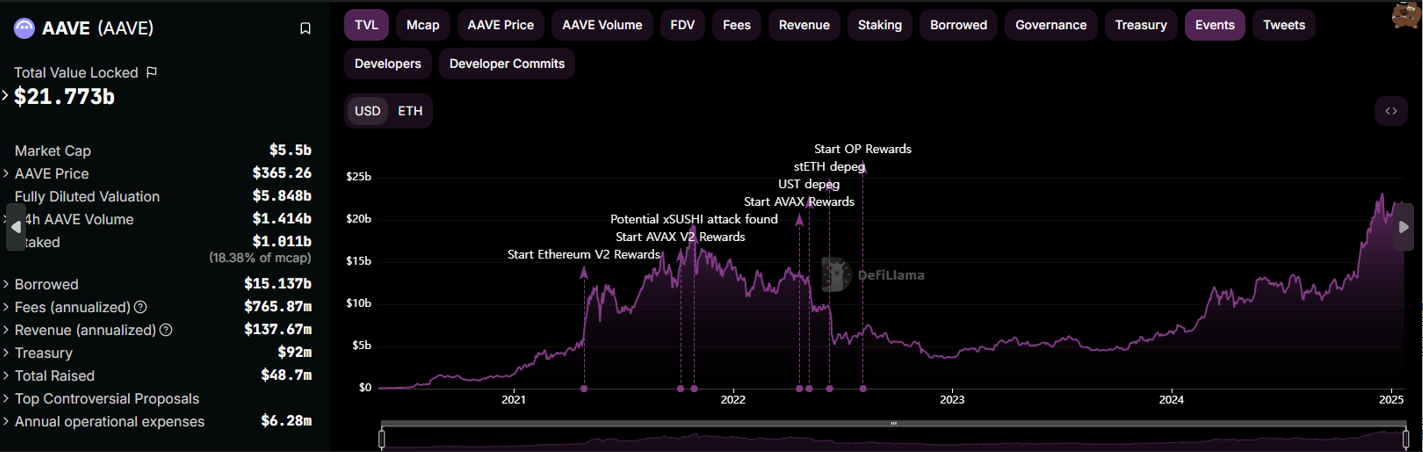Expand the Treasury breakdown row
This screenshot has width=1423, height=452.
5,353
